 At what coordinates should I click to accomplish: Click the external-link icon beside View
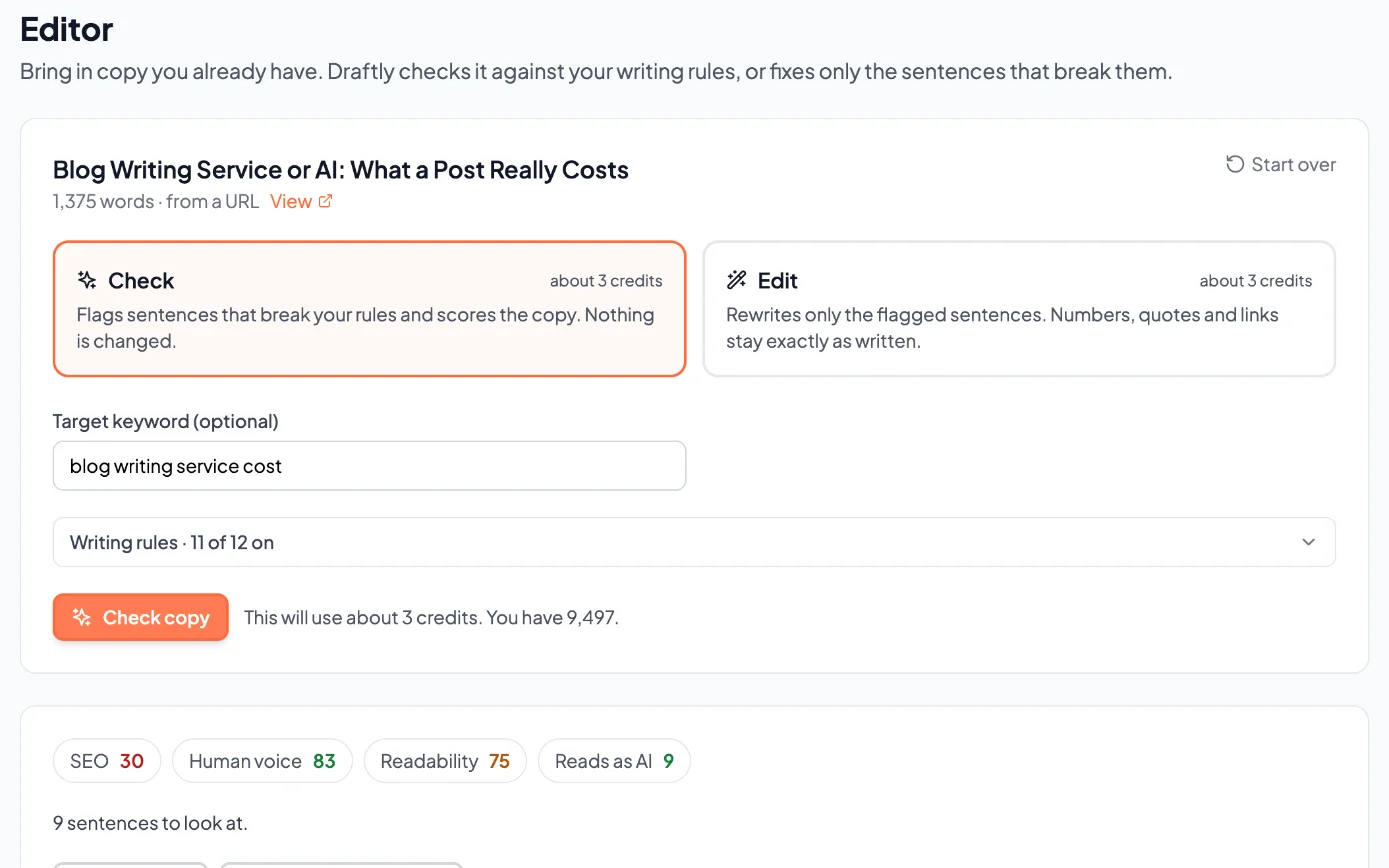coord(325,201)
